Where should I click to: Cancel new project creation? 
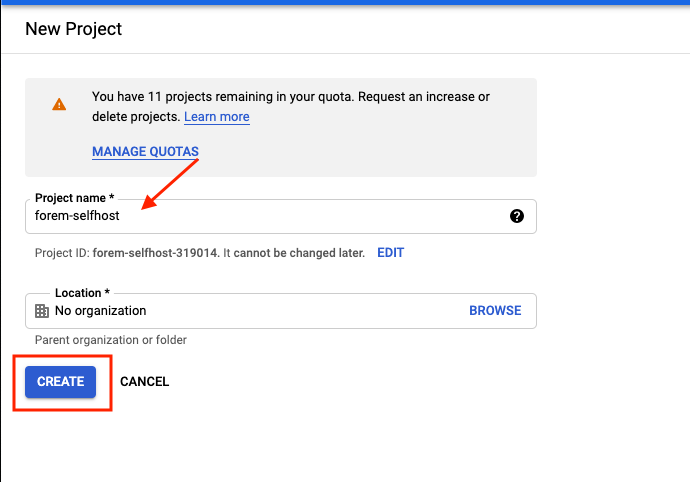point(144,382)
